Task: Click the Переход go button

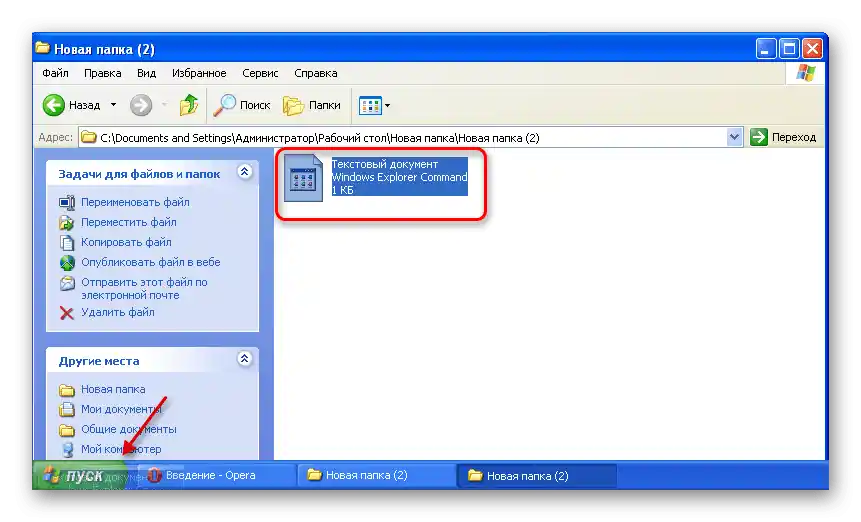Action: click(x=784, y=137)
